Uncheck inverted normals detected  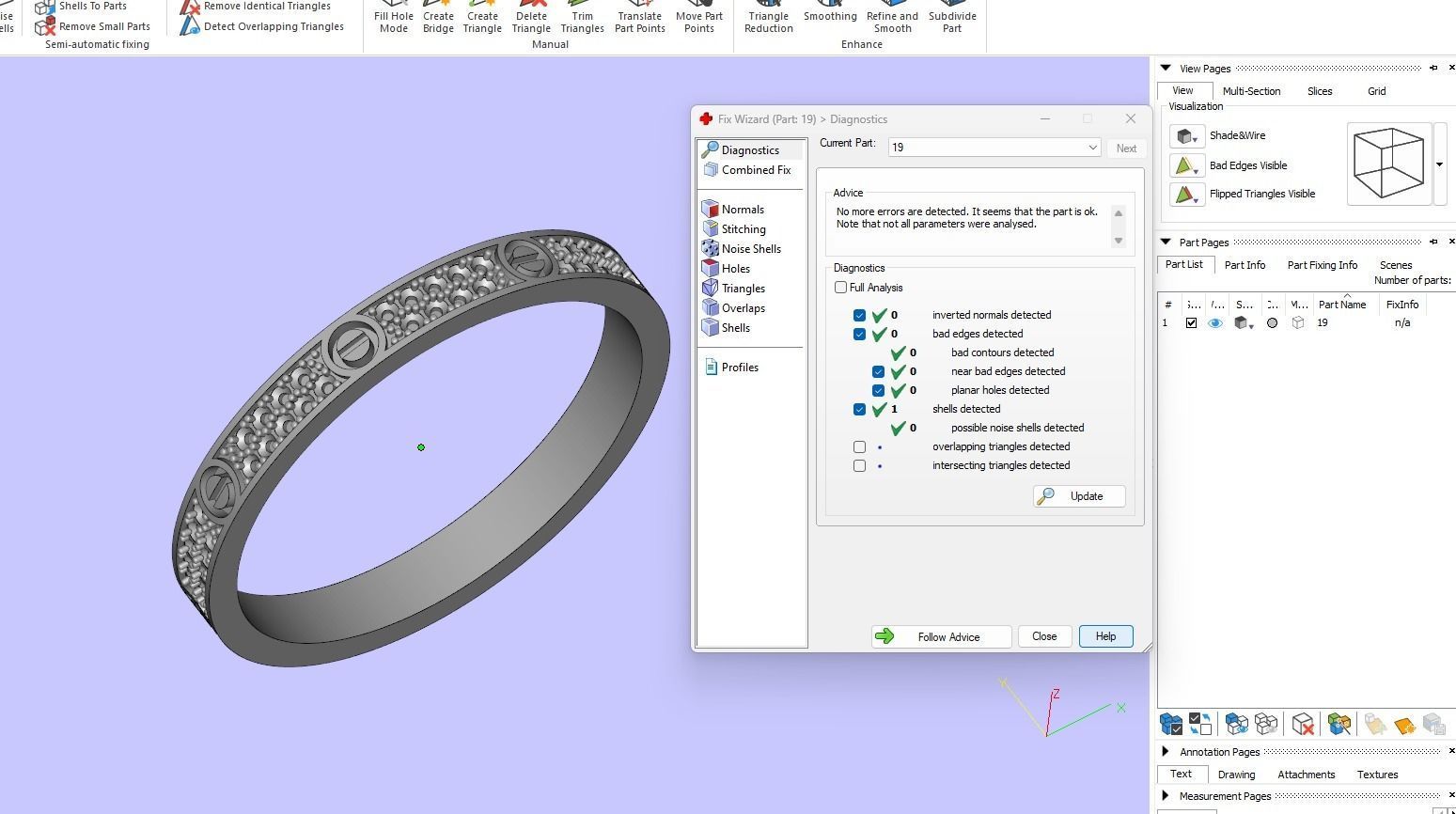(859, 315)
